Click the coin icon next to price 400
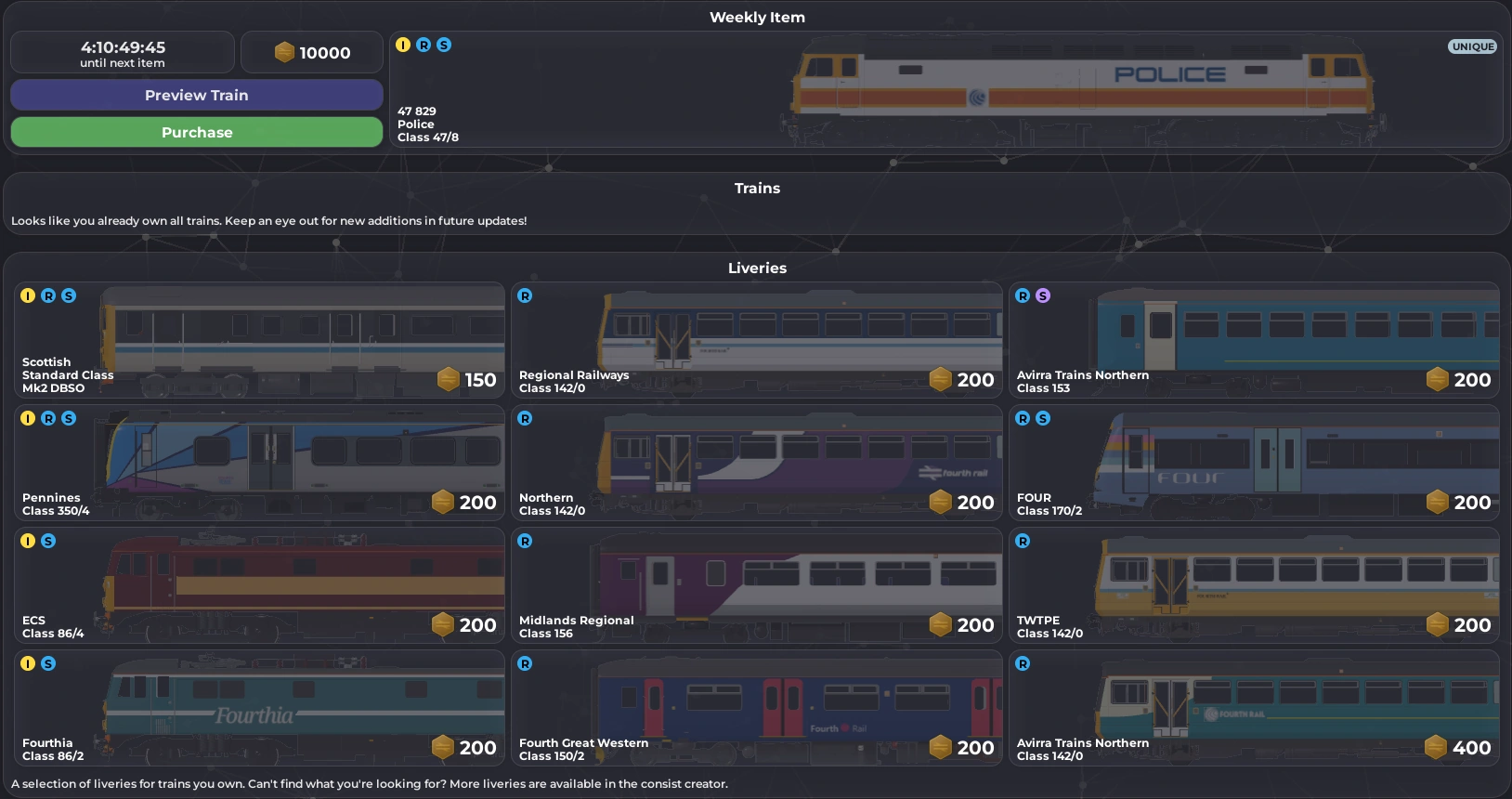Viewport: 1512px width, 799px height. coord(1437,747)
